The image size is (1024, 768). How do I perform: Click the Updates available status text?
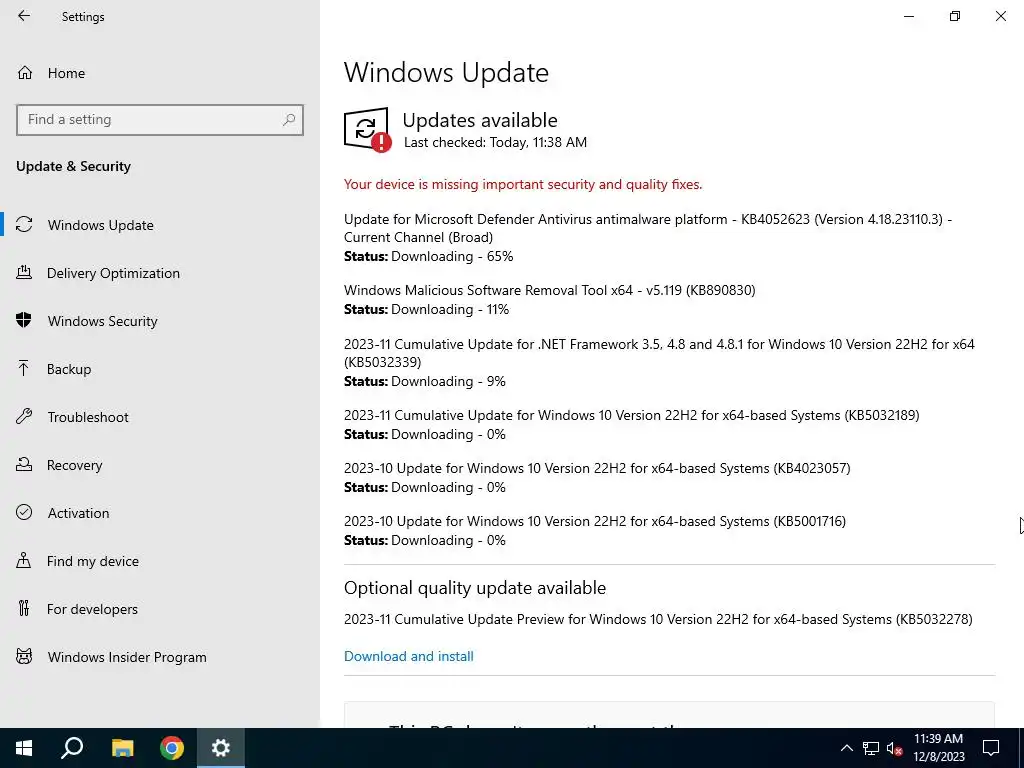tap(480, 120)
